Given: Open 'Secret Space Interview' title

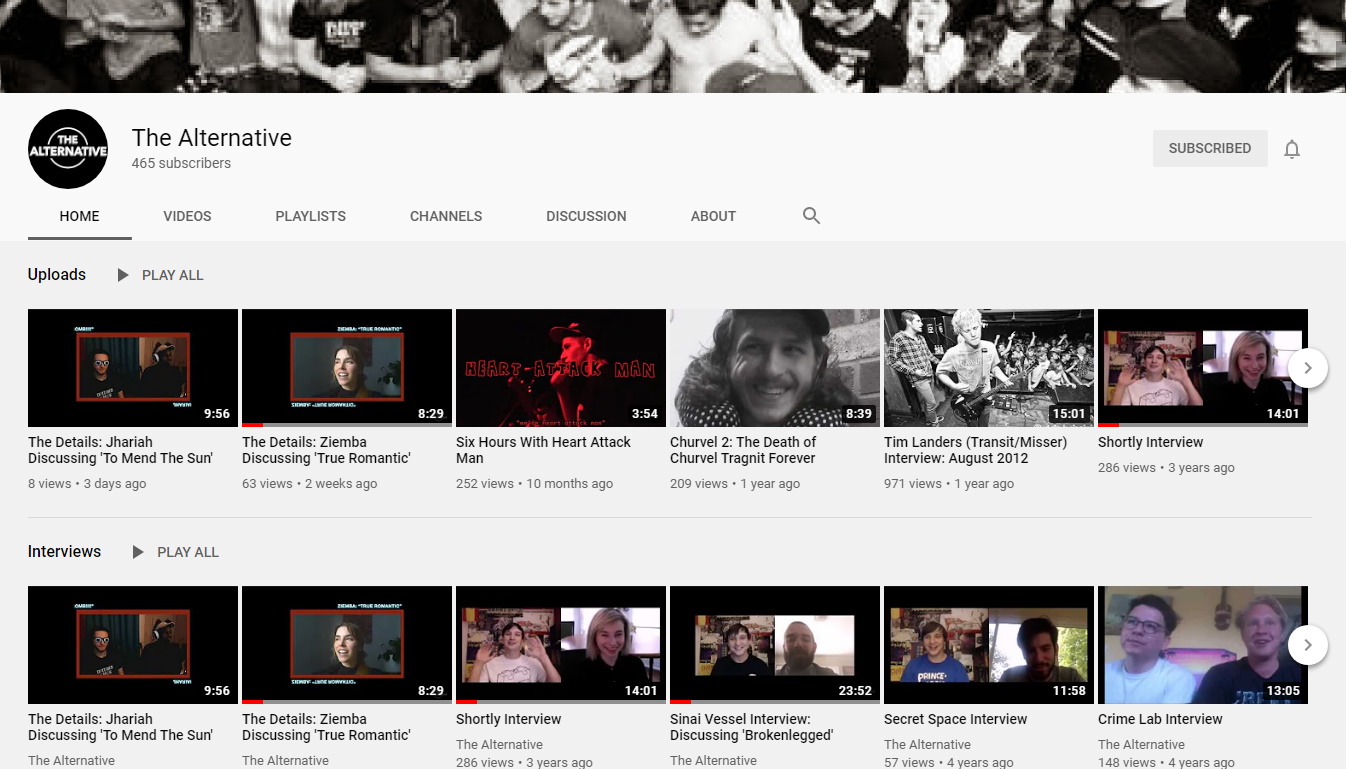Looking at the screenshot, I should [956, 719].
